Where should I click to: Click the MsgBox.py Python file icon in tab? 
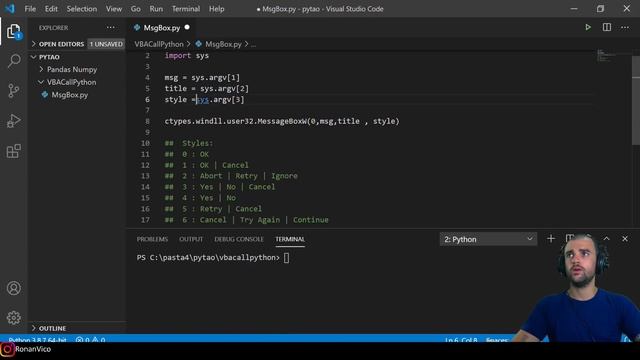point(137,28)
